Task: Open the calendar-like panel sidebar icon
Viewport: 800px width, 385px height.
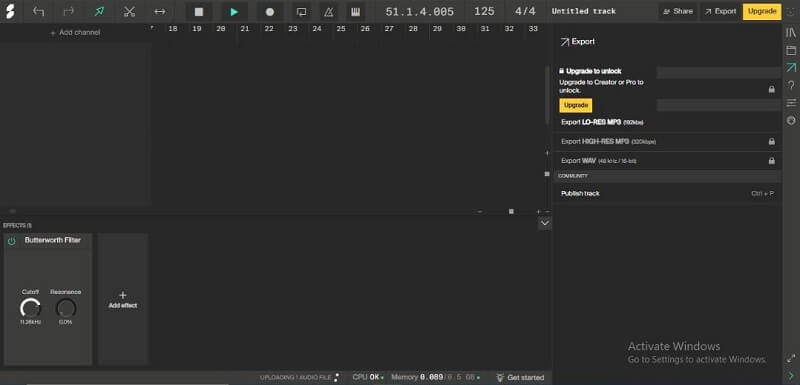Action: click(x=791, y=50)
